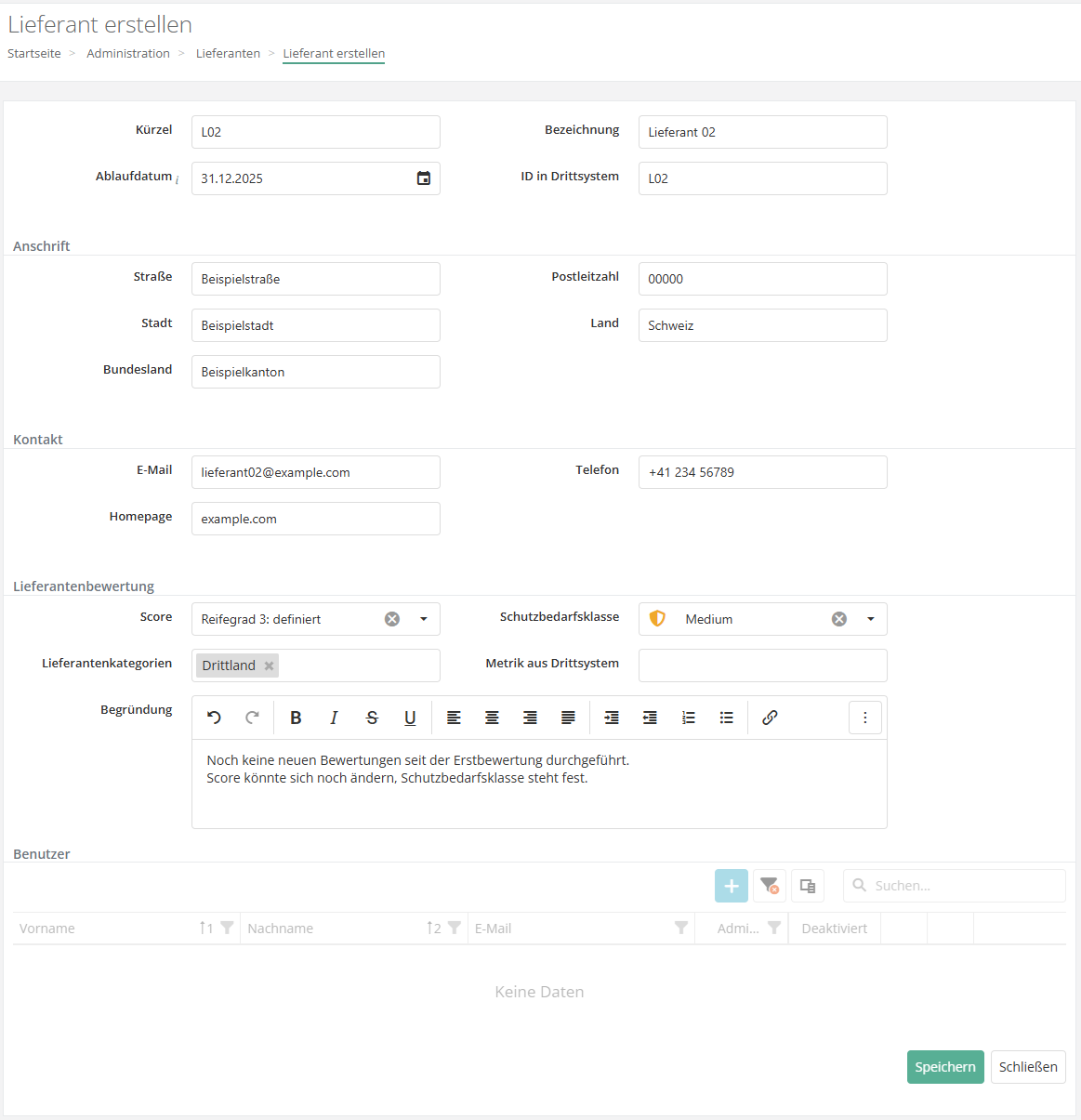1081x1120 pixels.
Task: Open the Schutzbedarfsklasse dropdown arrow
Action: click(x=871, y=619)
